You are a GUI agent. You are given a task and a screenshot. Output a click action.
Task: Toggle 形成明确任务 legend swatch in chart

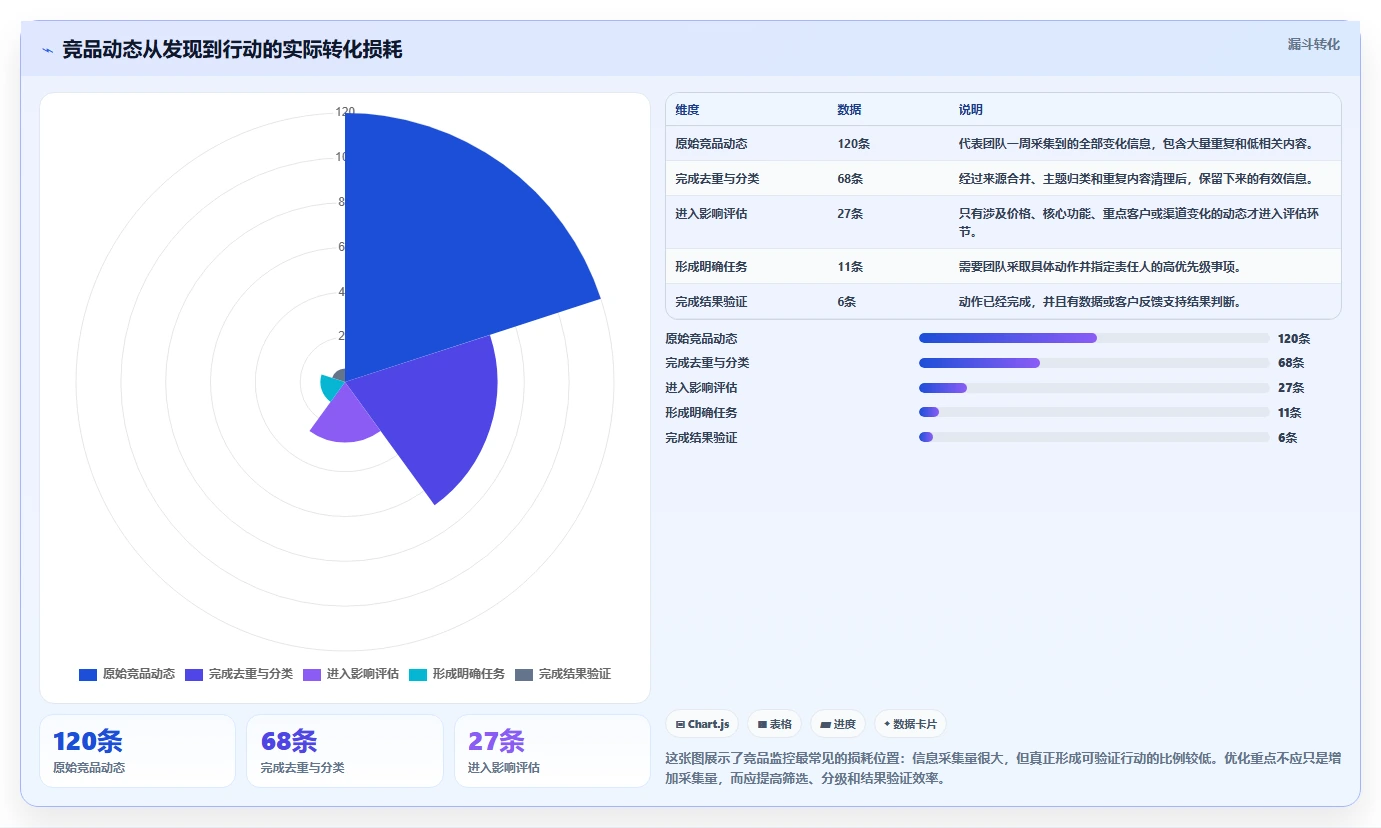(x=418, y=675)
